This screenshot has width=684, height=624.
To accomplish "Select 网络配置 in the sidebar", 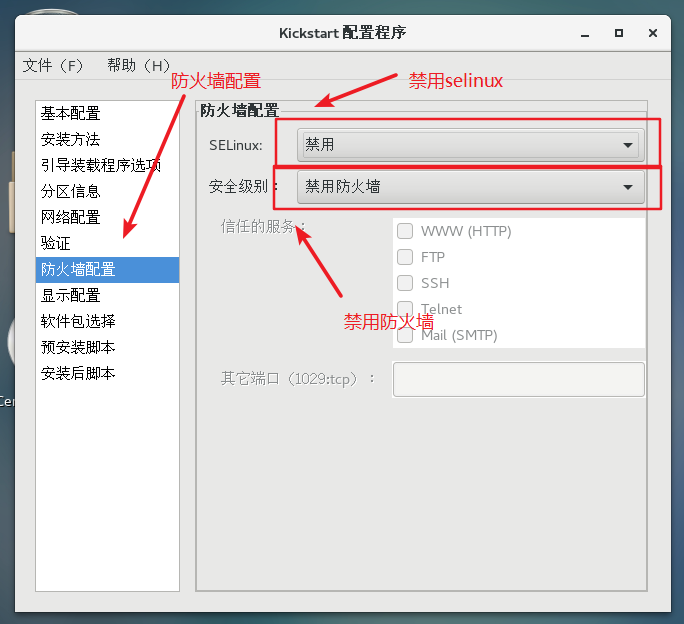I will [107, 217].
